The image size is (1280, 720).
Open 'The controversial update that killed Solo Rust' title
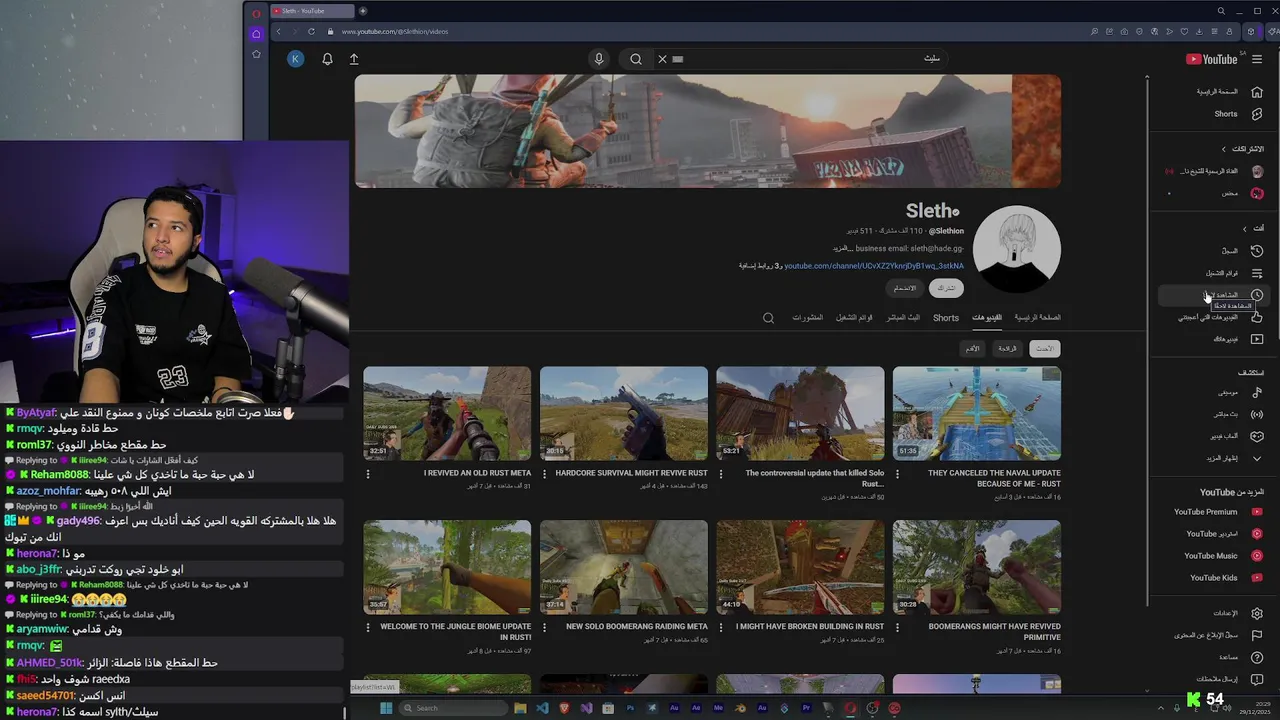[x=814, y=478]
